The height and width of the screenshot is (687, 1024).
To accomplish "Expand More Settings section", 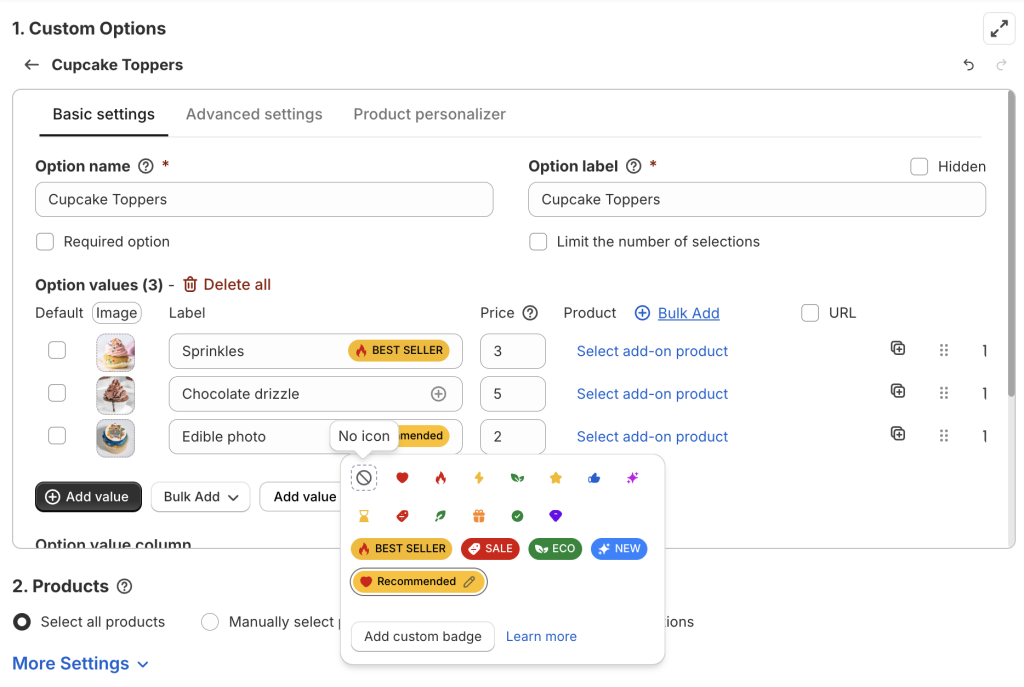I will pos(80,664).
